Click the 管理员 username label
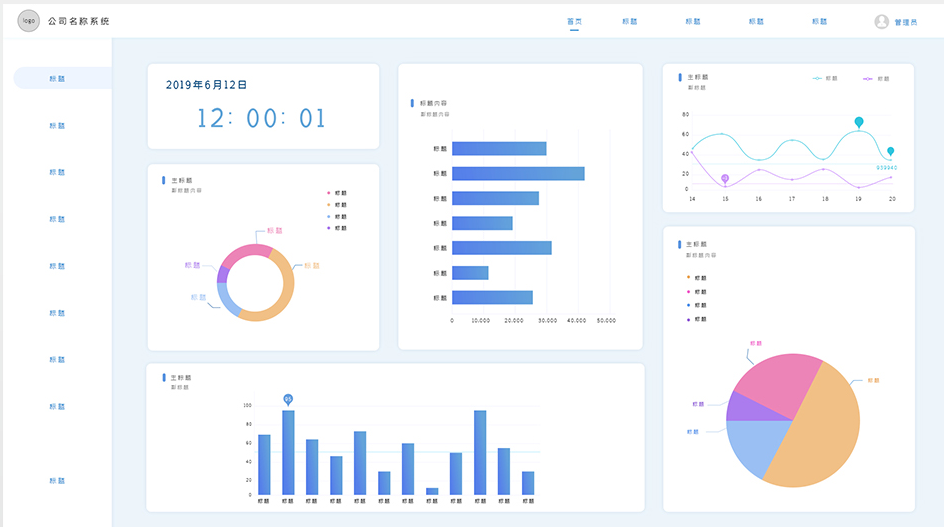The width and height of the screenshot is (944, 527). tap(906, 22)
